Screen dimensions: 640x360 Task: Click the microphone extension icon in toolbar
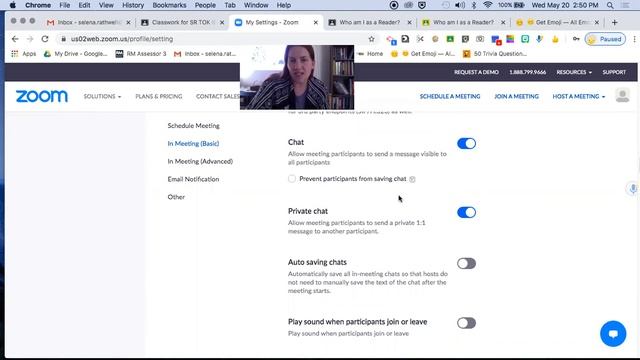point(540,39)
